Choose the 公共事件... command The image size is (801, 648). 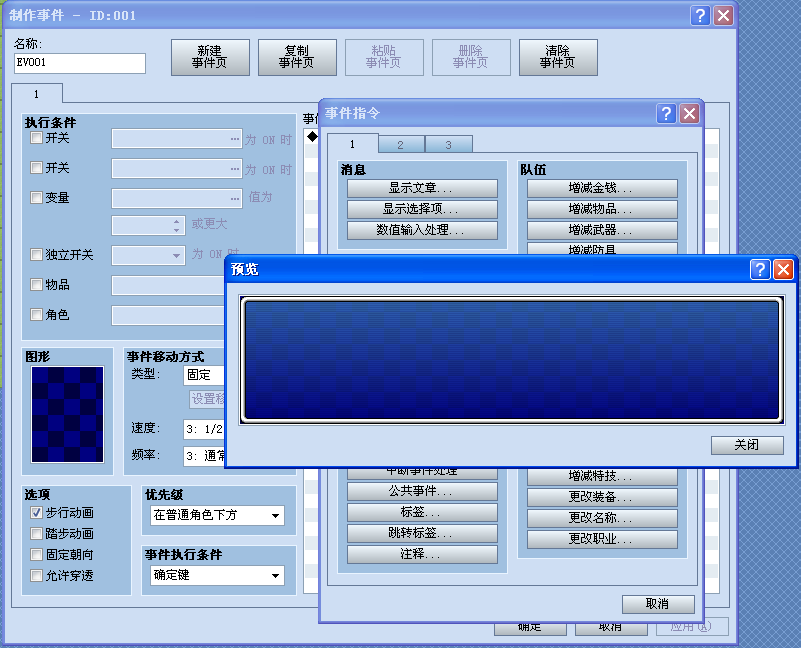pos(422,491)
